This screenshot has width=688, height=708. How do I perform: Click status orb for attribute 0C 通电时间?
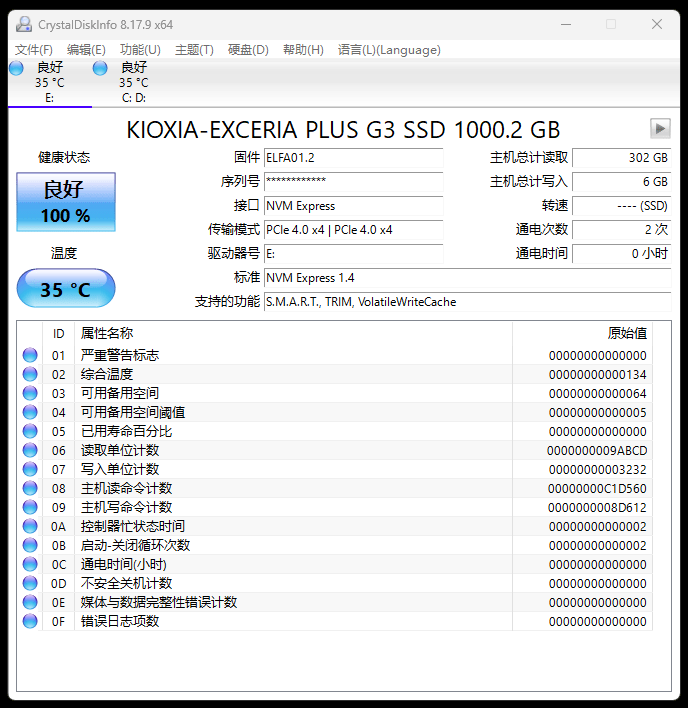point(30,564)
